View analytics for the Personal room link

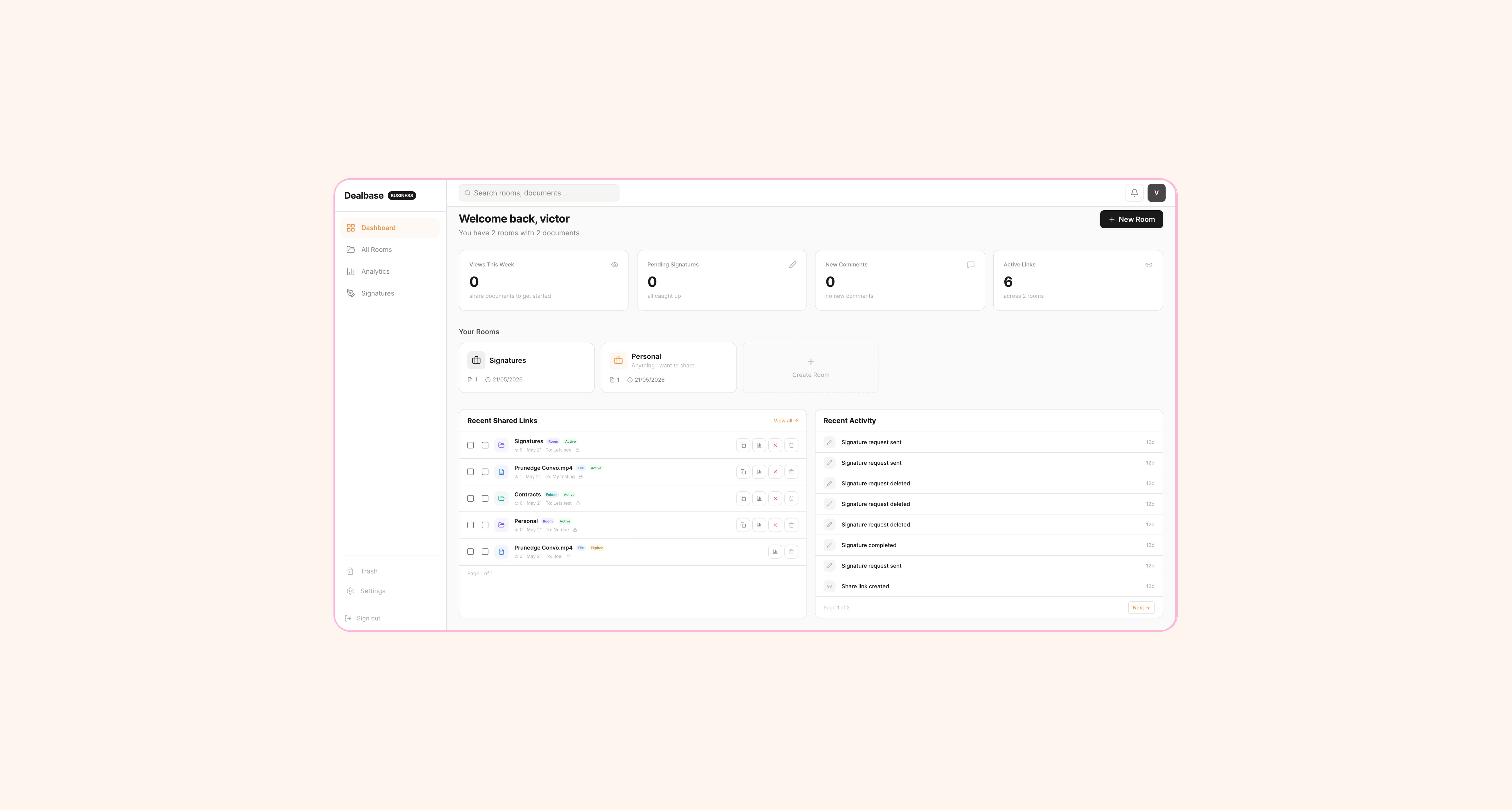[759, 525]
